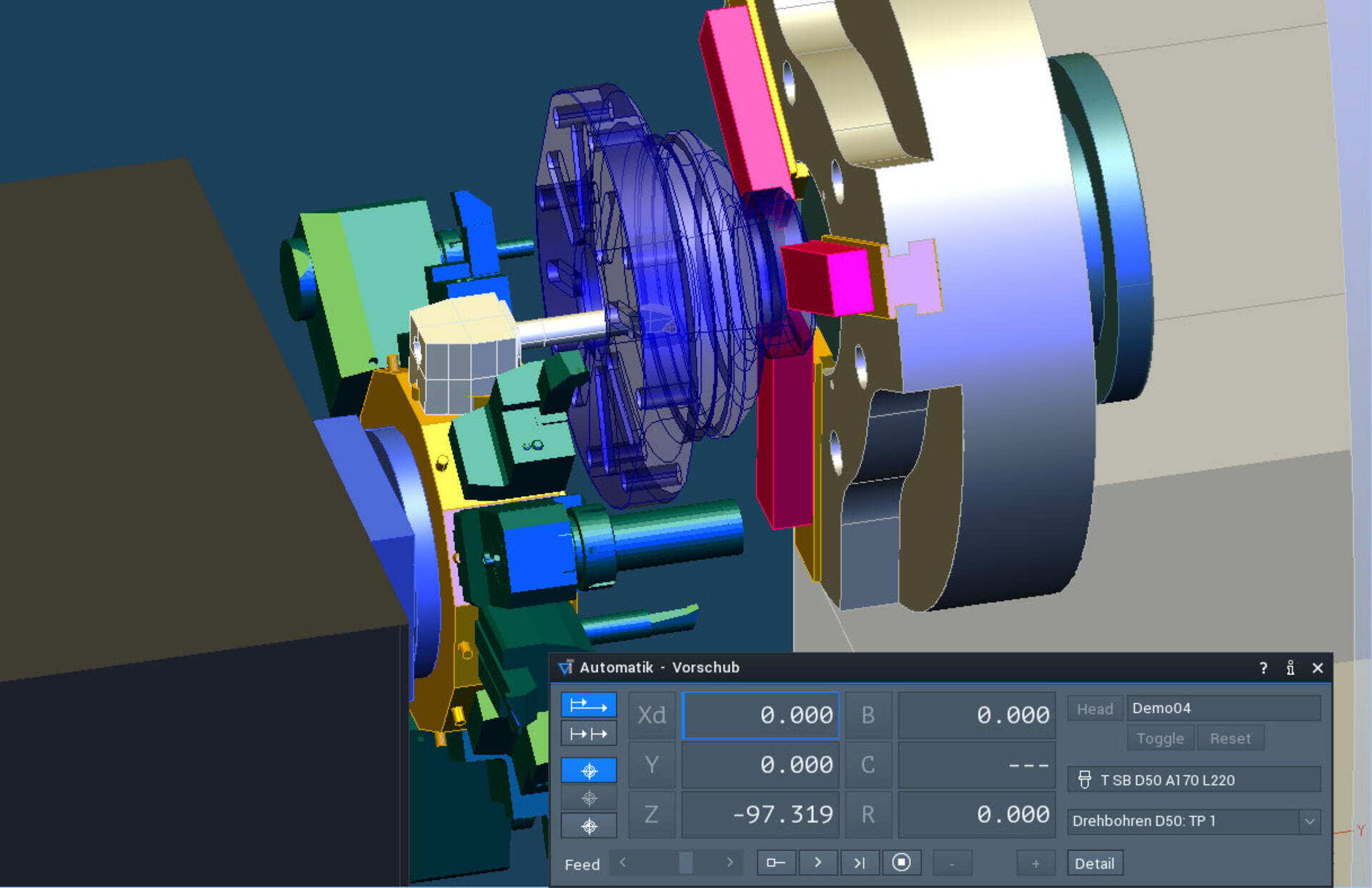Image resolution: width=1372 pixels, height=888 pixels.
Task: Click left arrow of Feed slider
Action: pos(623,863)
